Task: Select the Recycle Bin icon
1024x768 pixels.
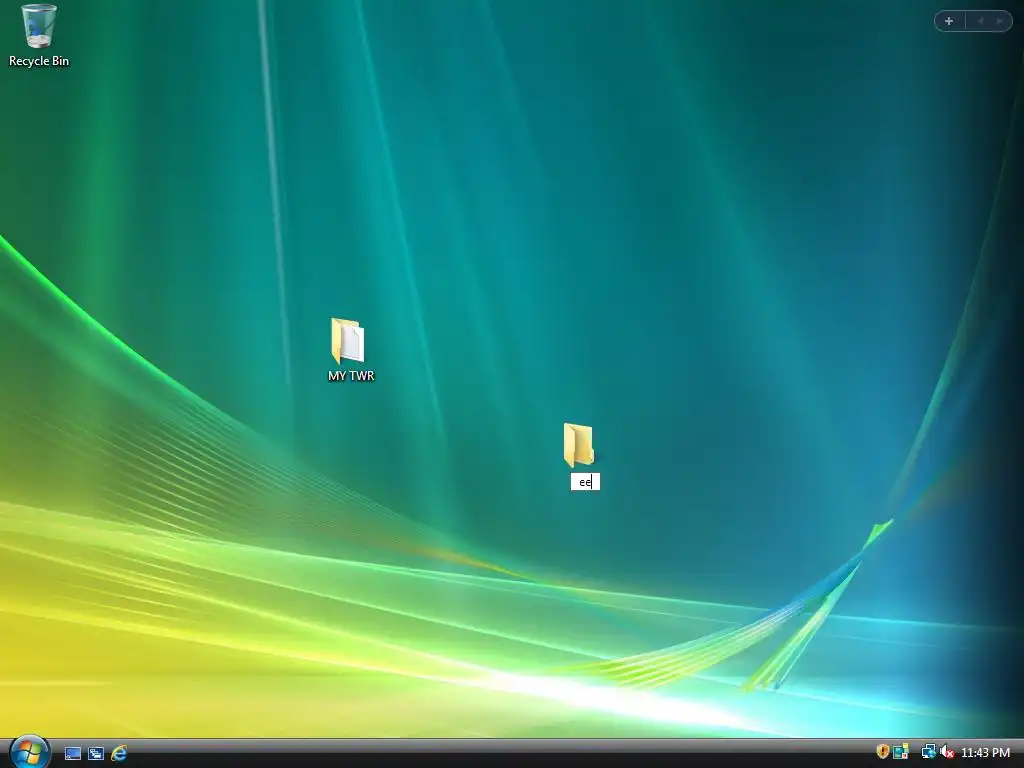Action: (39, 26)
